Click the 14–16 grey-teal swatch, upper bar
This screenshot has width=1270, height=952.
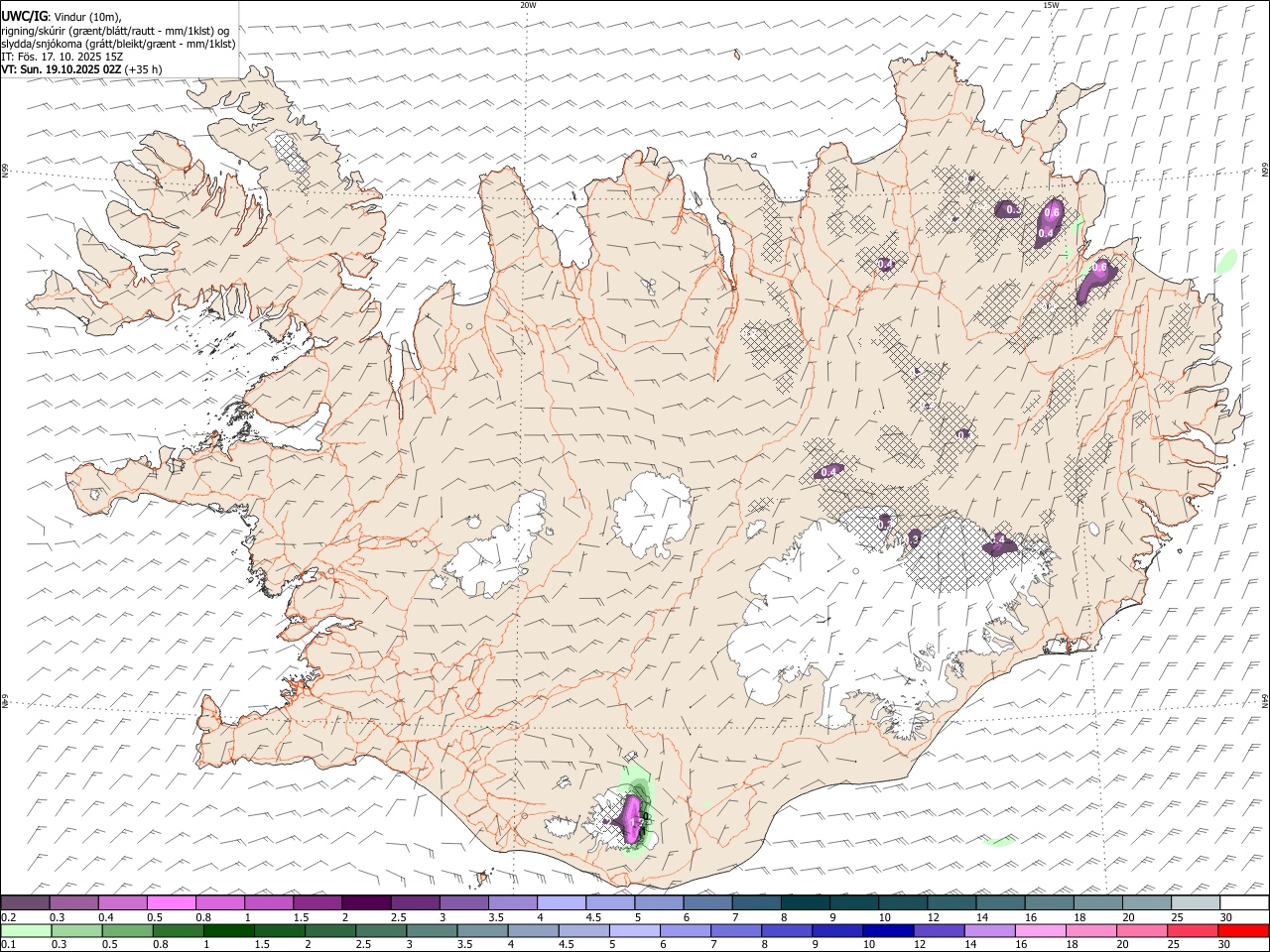tap(1000, 902)
